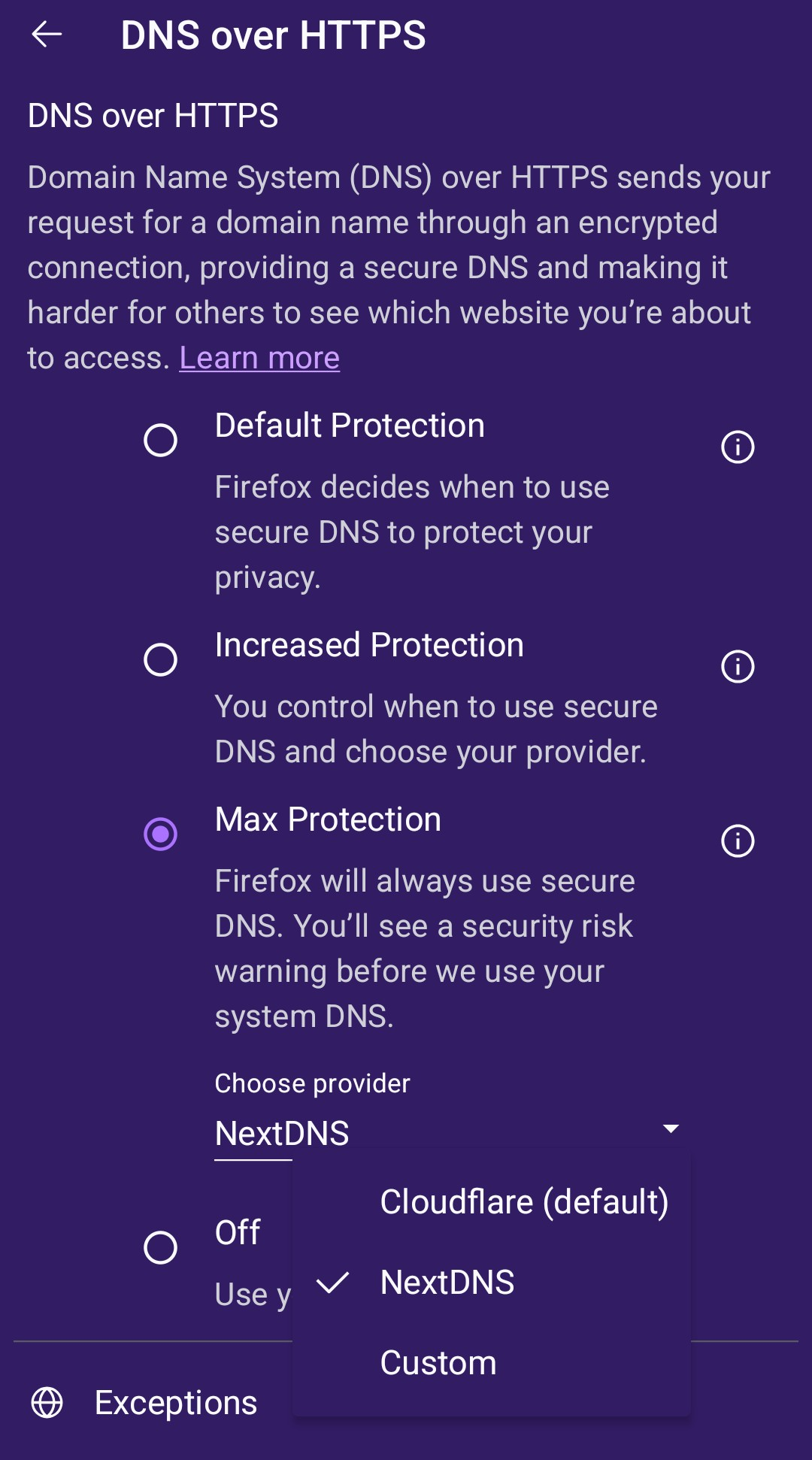Open info for Increased Protection
This screenshot has height=1460, width=812.
pyautogui.click(x=738, y=666)
